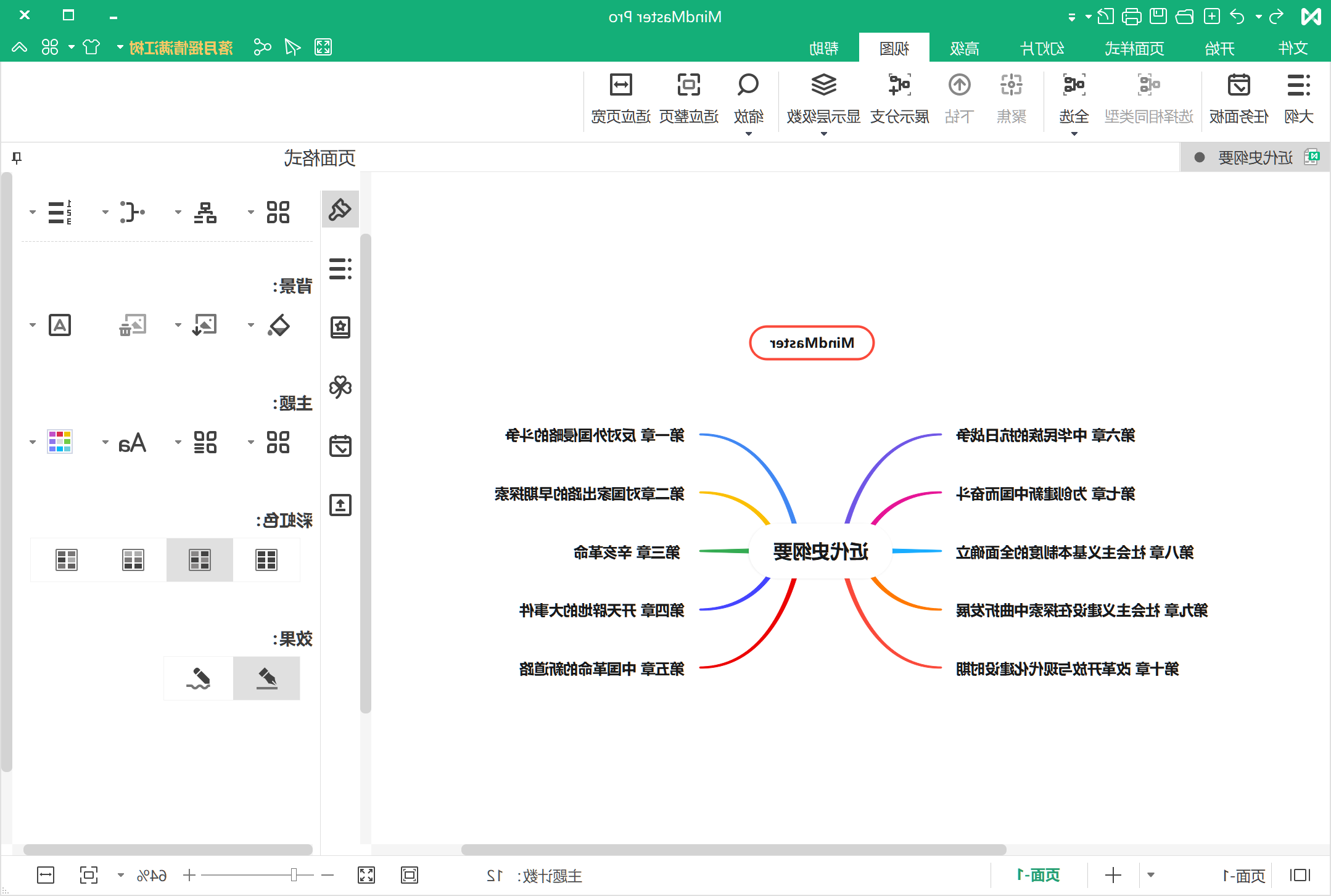The image size is (1331, 896).
Task: Click the fullscreen arrows icon in status bar
Action: point(366,875)
